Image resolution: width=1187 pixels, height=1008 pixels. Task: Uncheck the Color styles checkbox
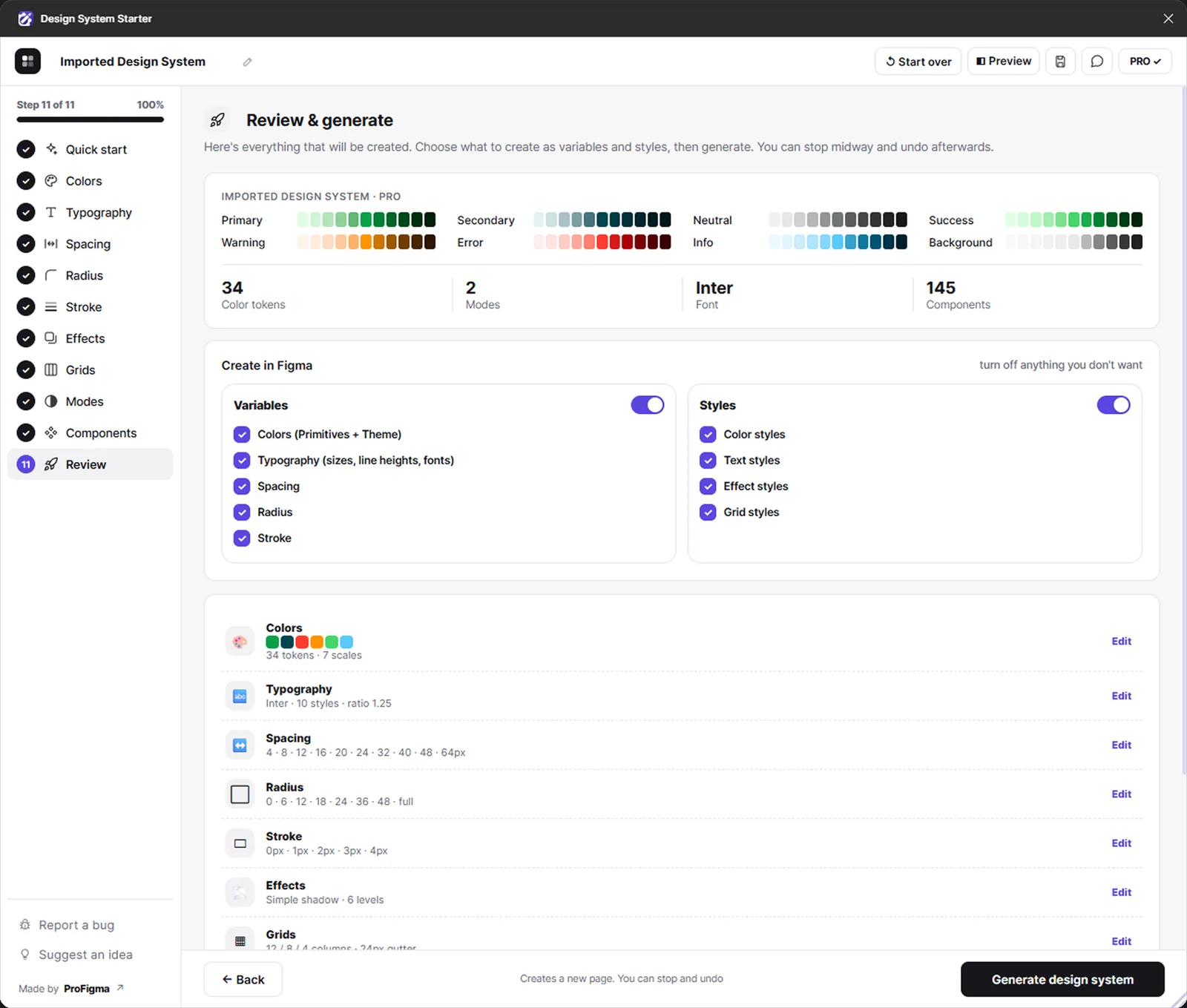point(708,435)
